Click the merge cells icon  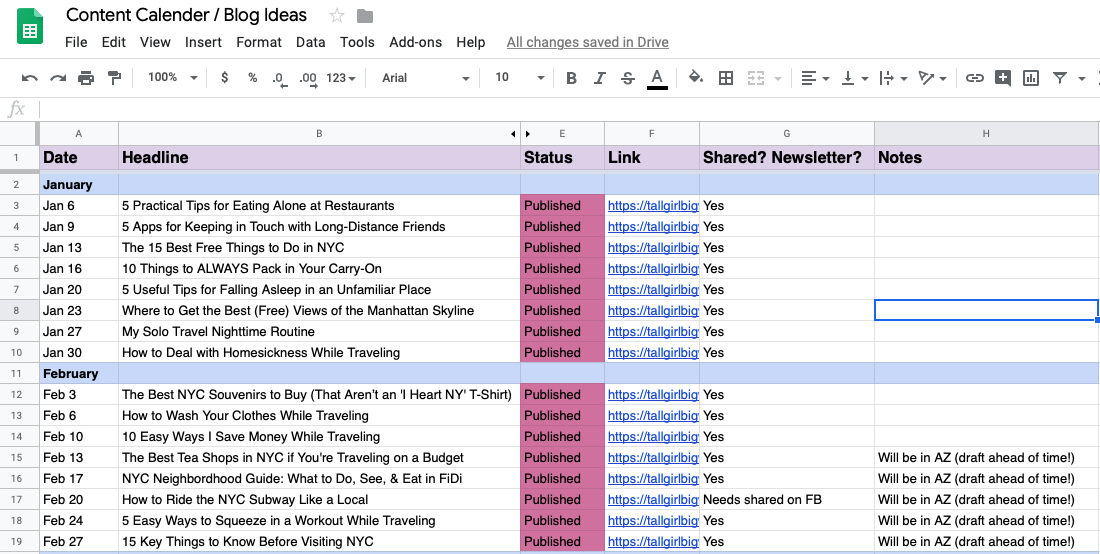(756, 78)
